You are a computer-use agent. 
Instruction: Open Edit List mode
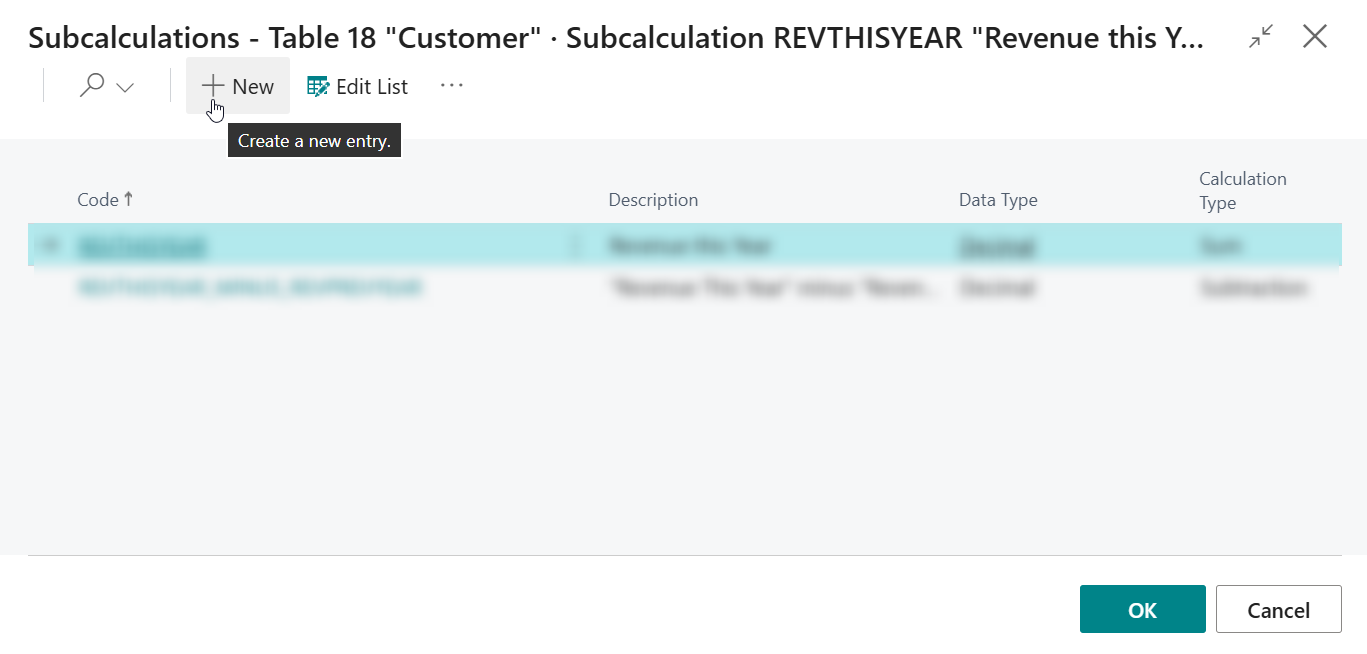coord(357,87)
